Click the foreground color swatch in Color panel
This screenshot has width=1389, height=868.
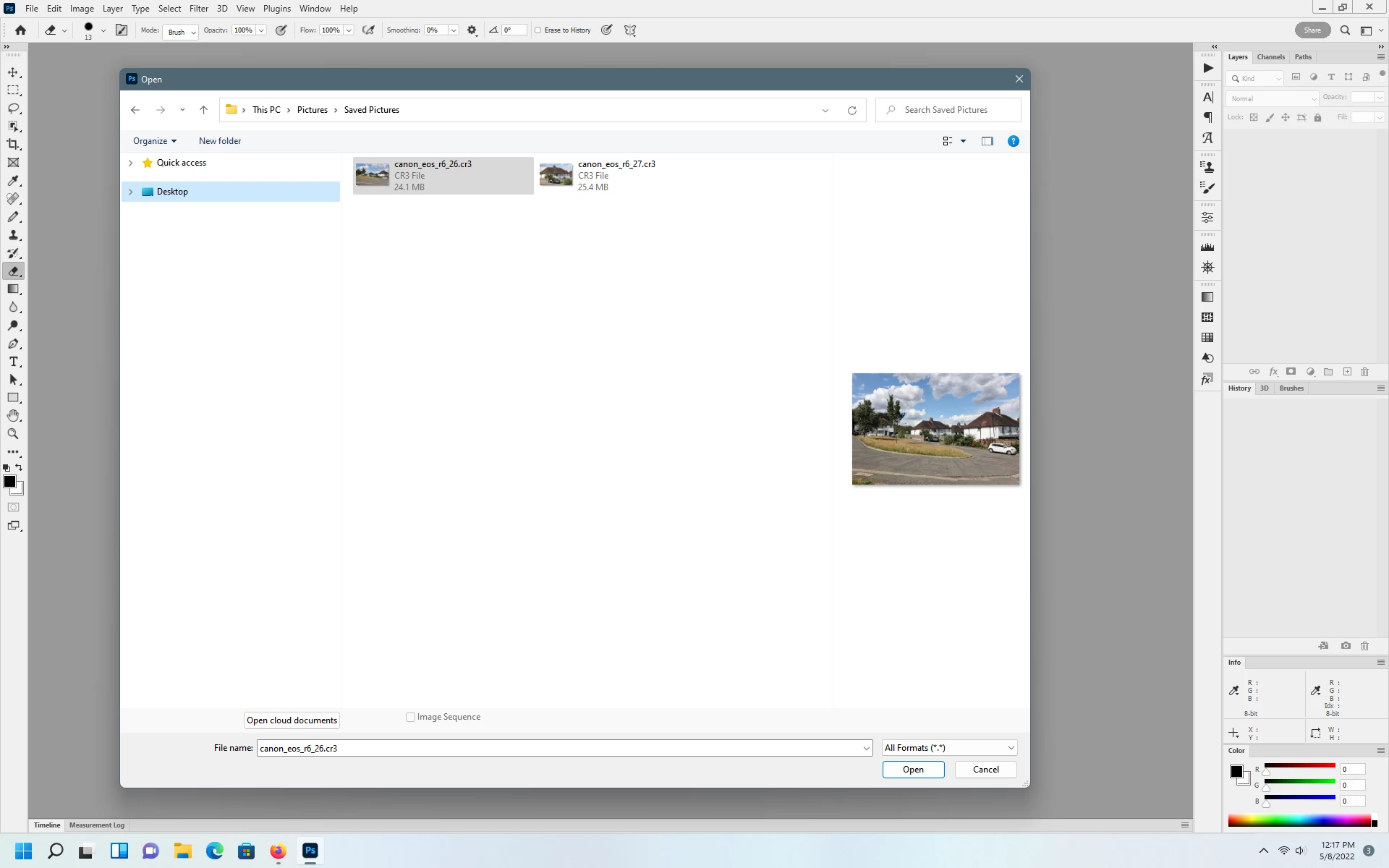click(x=1236, y=771)
